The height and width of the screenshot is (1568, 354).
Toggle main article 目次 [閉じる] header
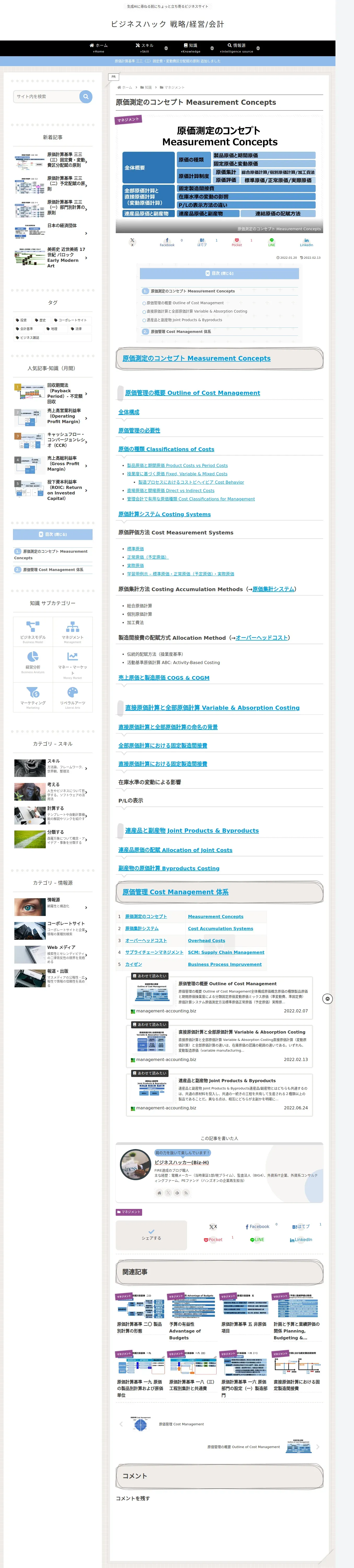click(219, 273)
